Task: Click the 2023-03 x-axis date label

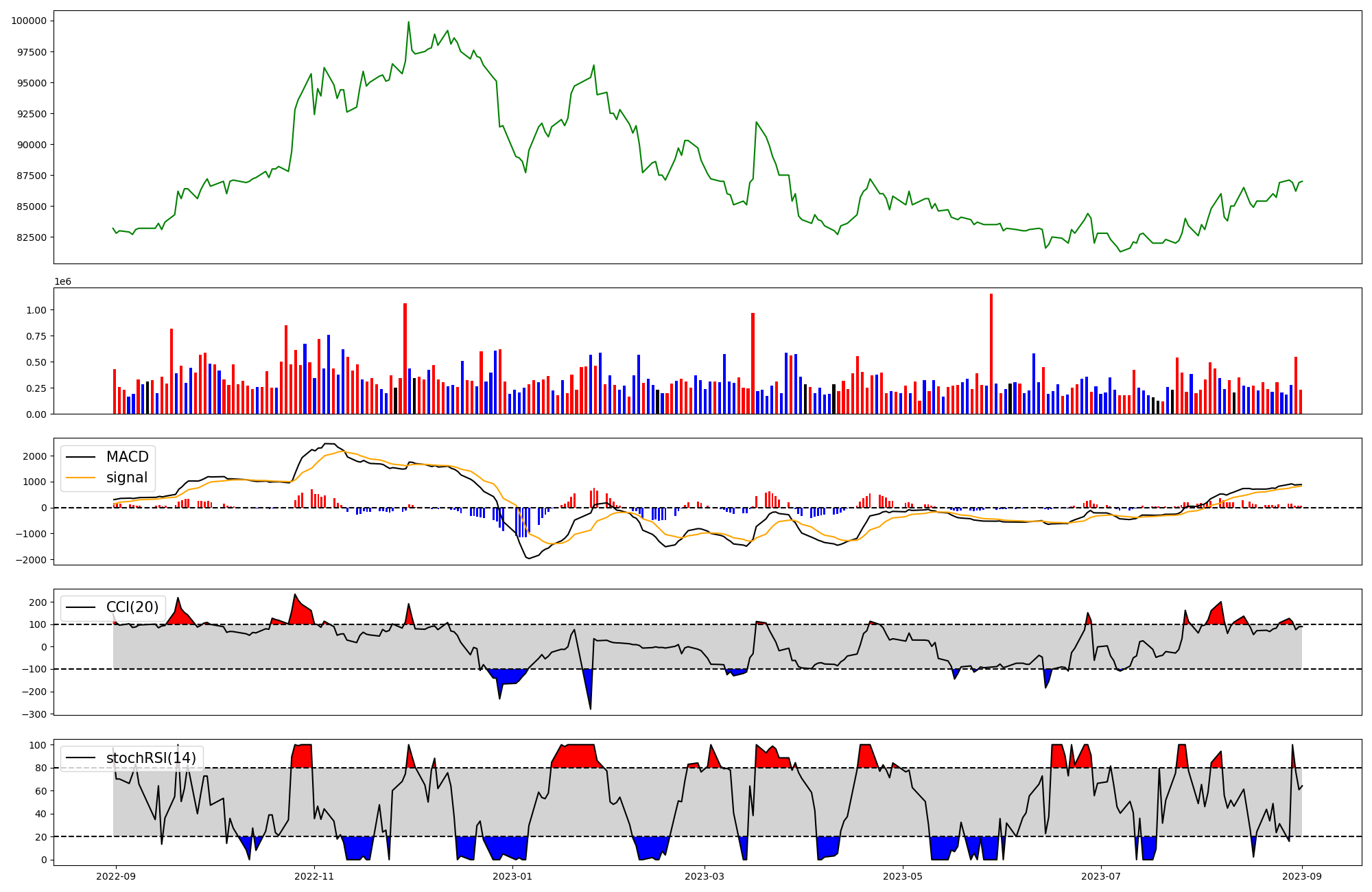Action: 705,876
